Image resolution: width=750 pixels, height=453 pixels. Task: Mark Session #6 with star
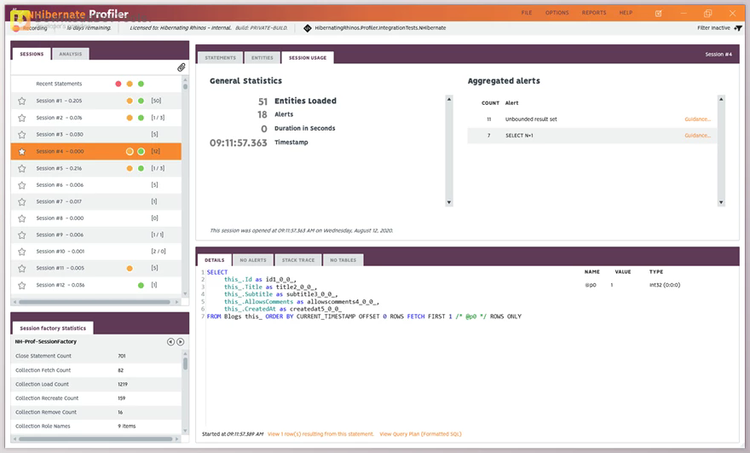point(22,185)
